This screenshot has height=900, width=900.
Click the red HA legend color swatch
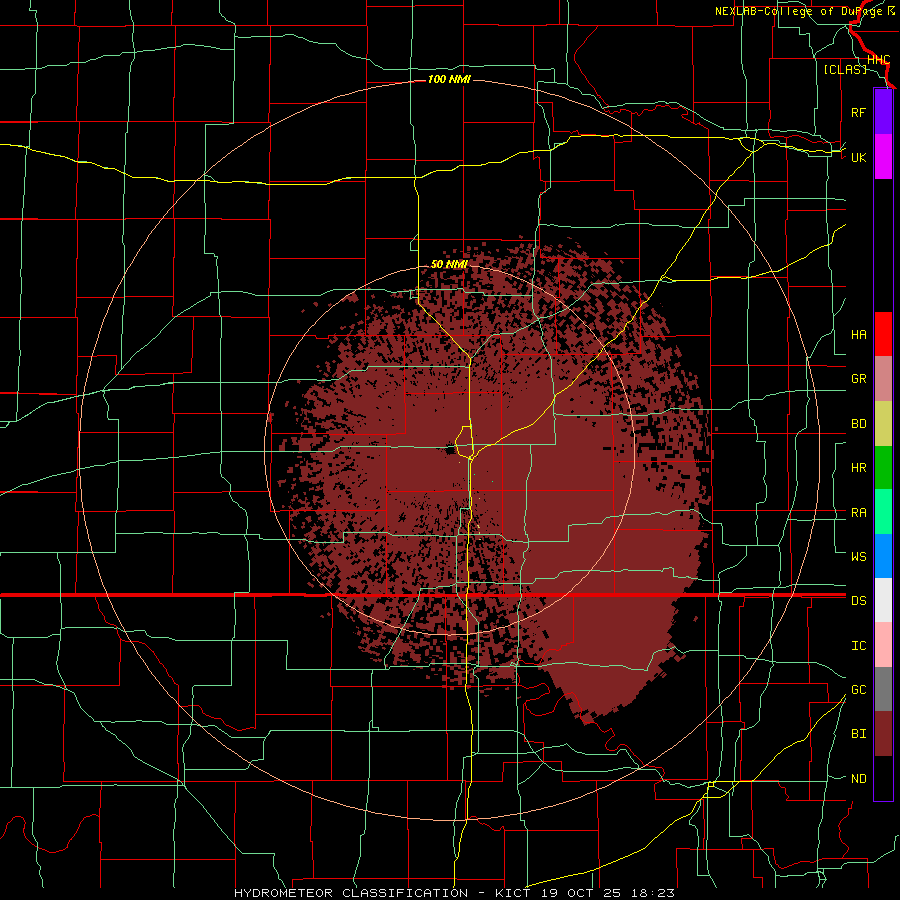[x=883, y=334]
